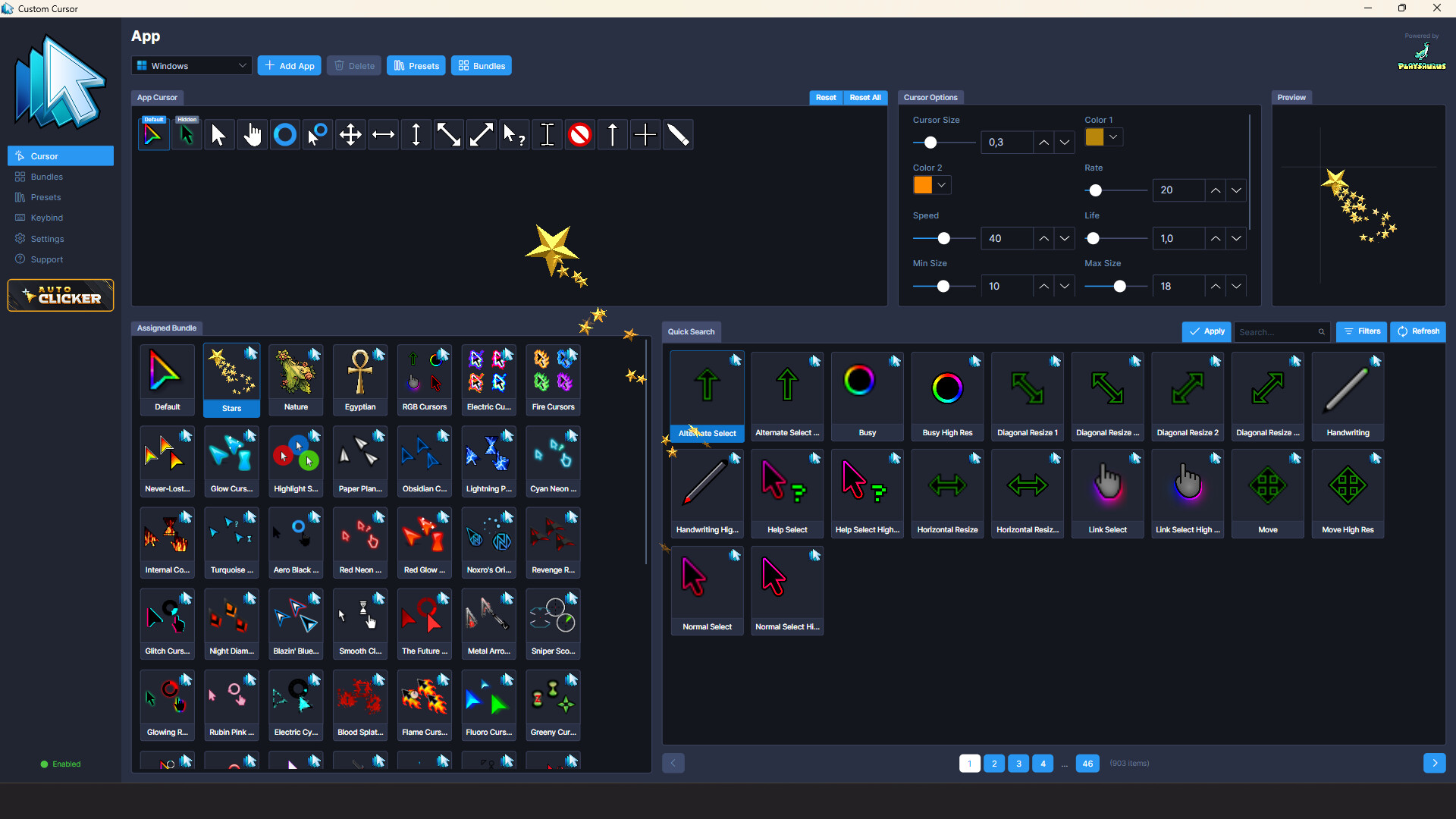Click the Busy blue ring cursor slot

click(x=285, y=135)
